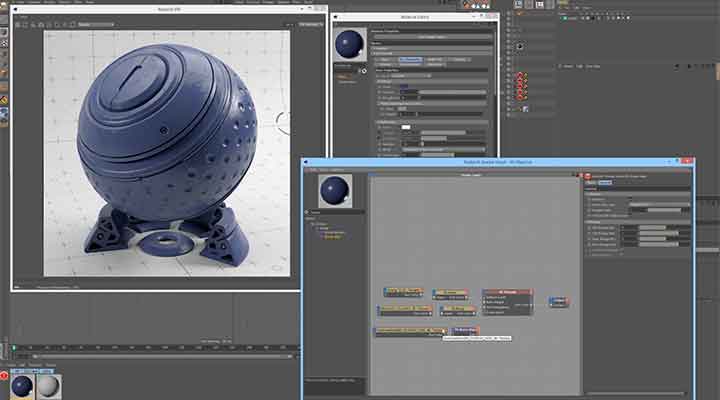The width and height of the screenshot is (720, 400).
Task: Switch to highlighted Base Properties tab
Action: point(411,60)
